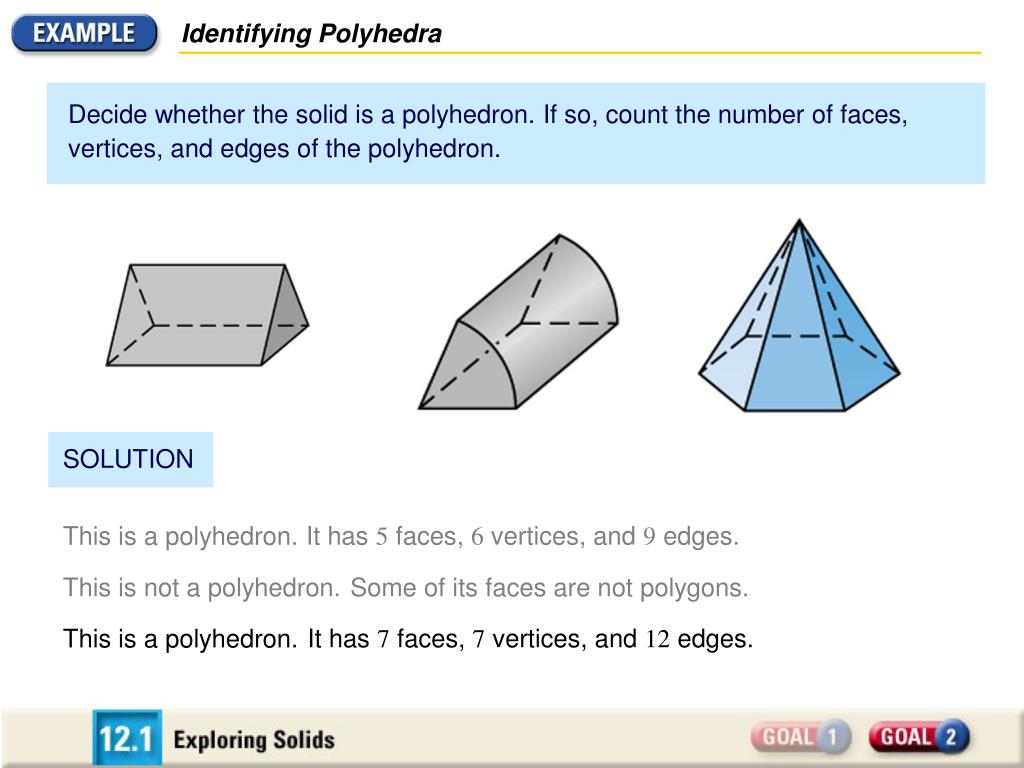Click 'Exploring Solids' footer title
Viewport: 1024px width, 768px height.
[254, 740]
